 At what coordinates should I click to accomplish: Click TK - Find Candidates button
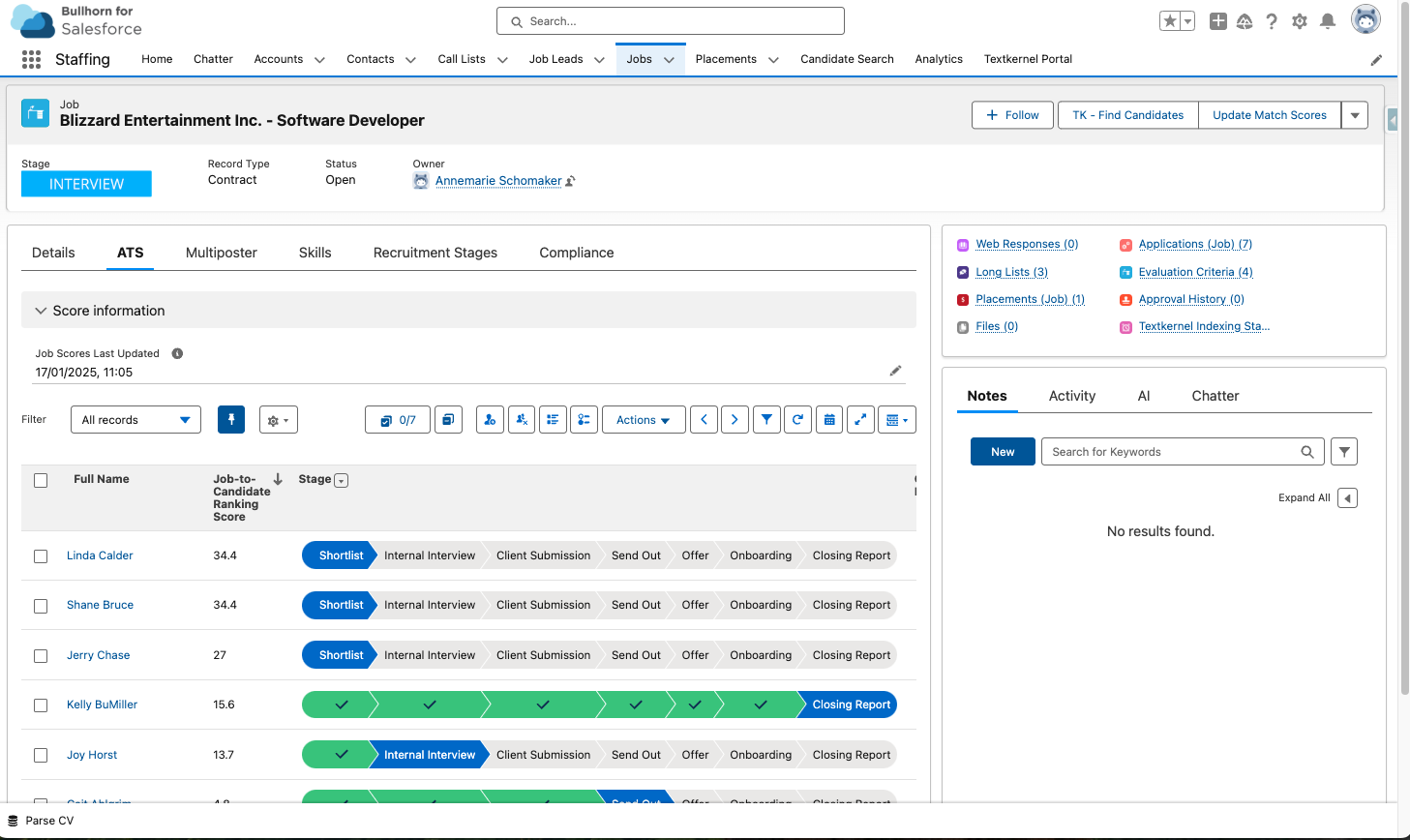point(1127,115)
